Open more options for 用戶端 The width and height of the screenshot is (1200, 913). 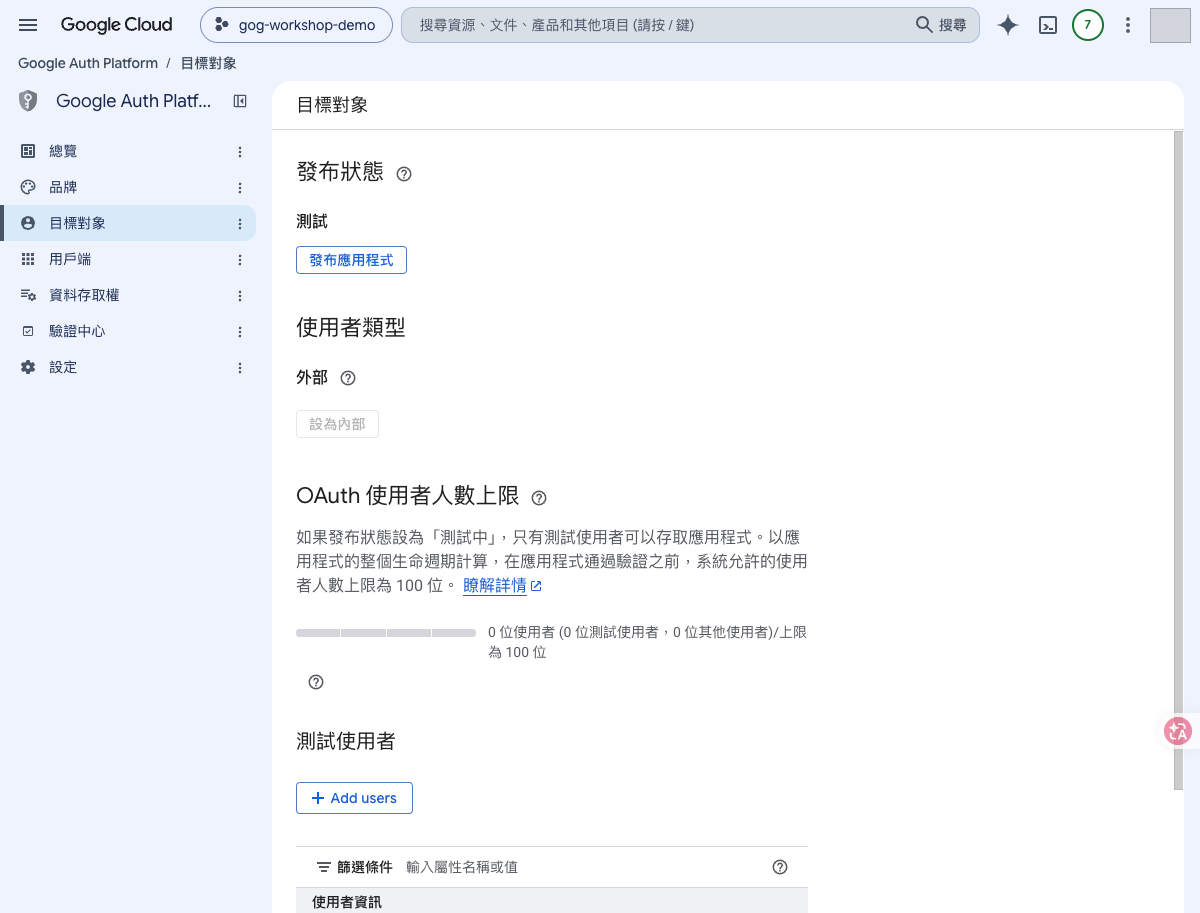click(240, 260)
